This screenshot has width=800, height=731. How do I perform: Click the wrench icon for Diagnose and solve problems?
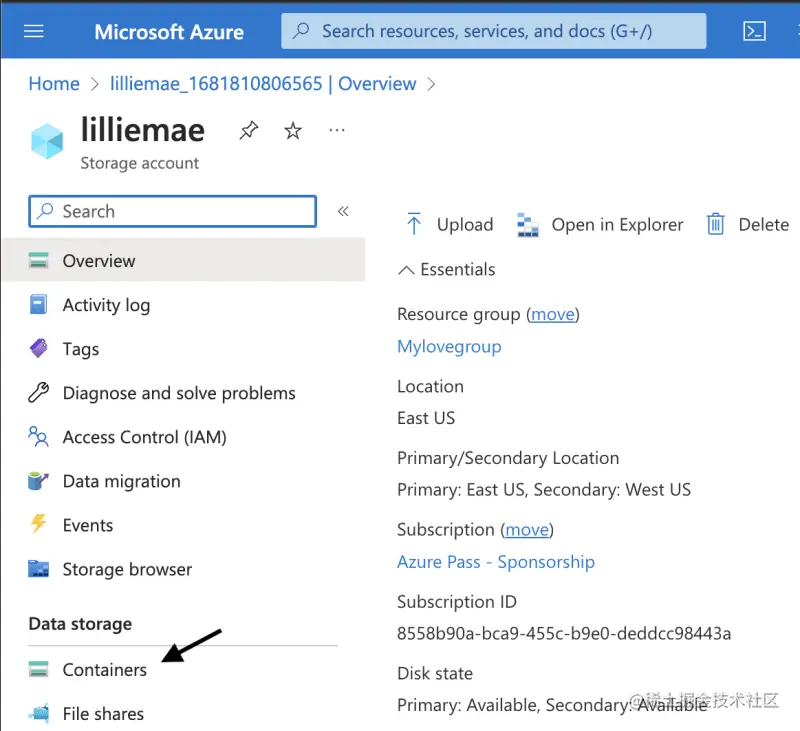[x=38, y=393]
